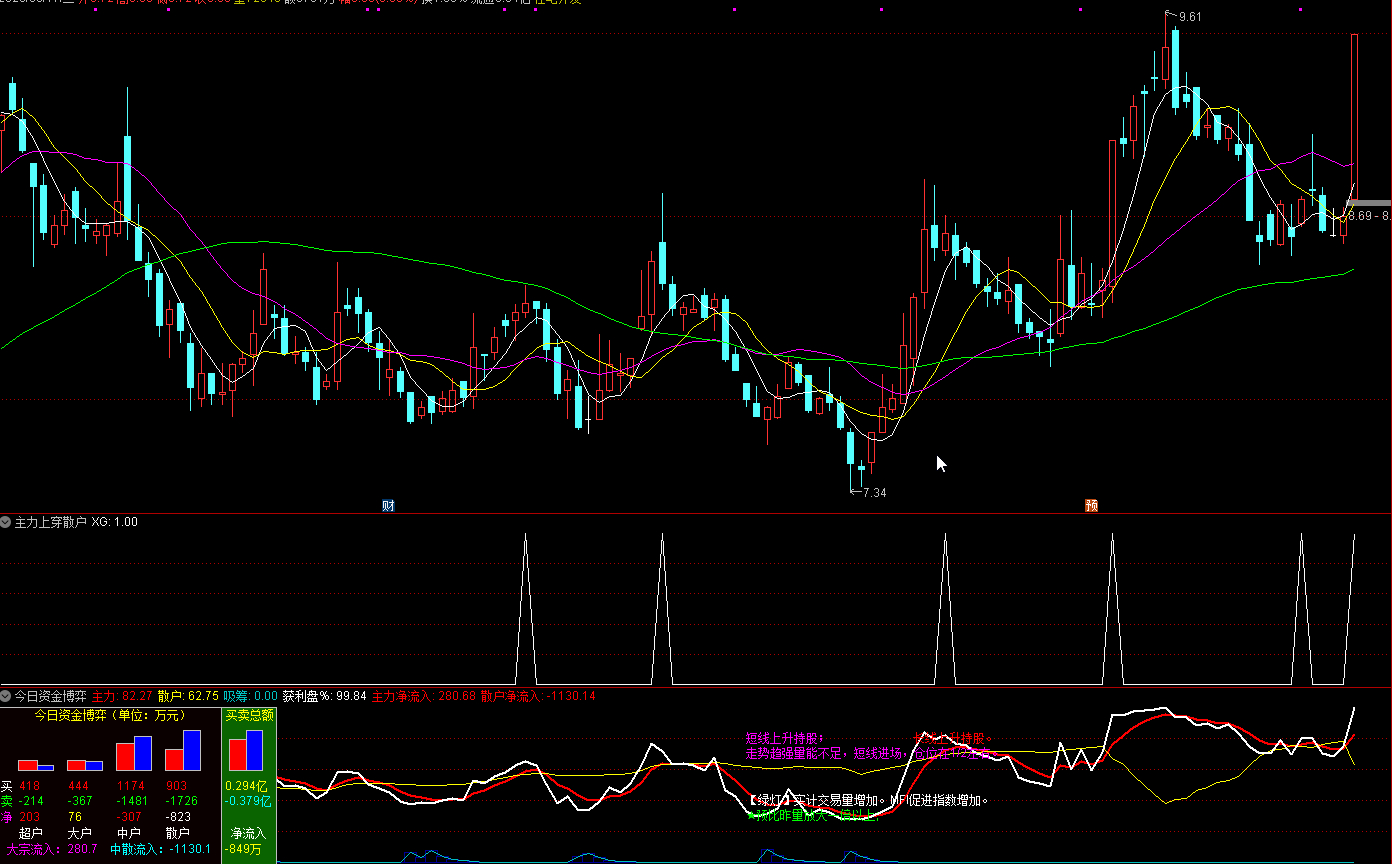This screenshot has width=1392, height=864.
Task: Click the 中散流入 -1130.1 label
Action: (x=160, y=849)
